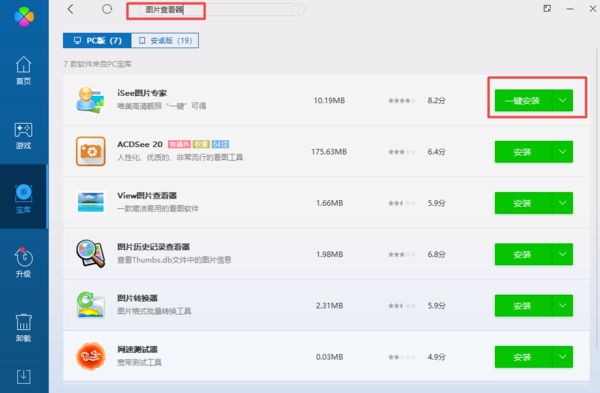
Task: Open the 升级 upgrade section
Action: click(x=24, y=263)
